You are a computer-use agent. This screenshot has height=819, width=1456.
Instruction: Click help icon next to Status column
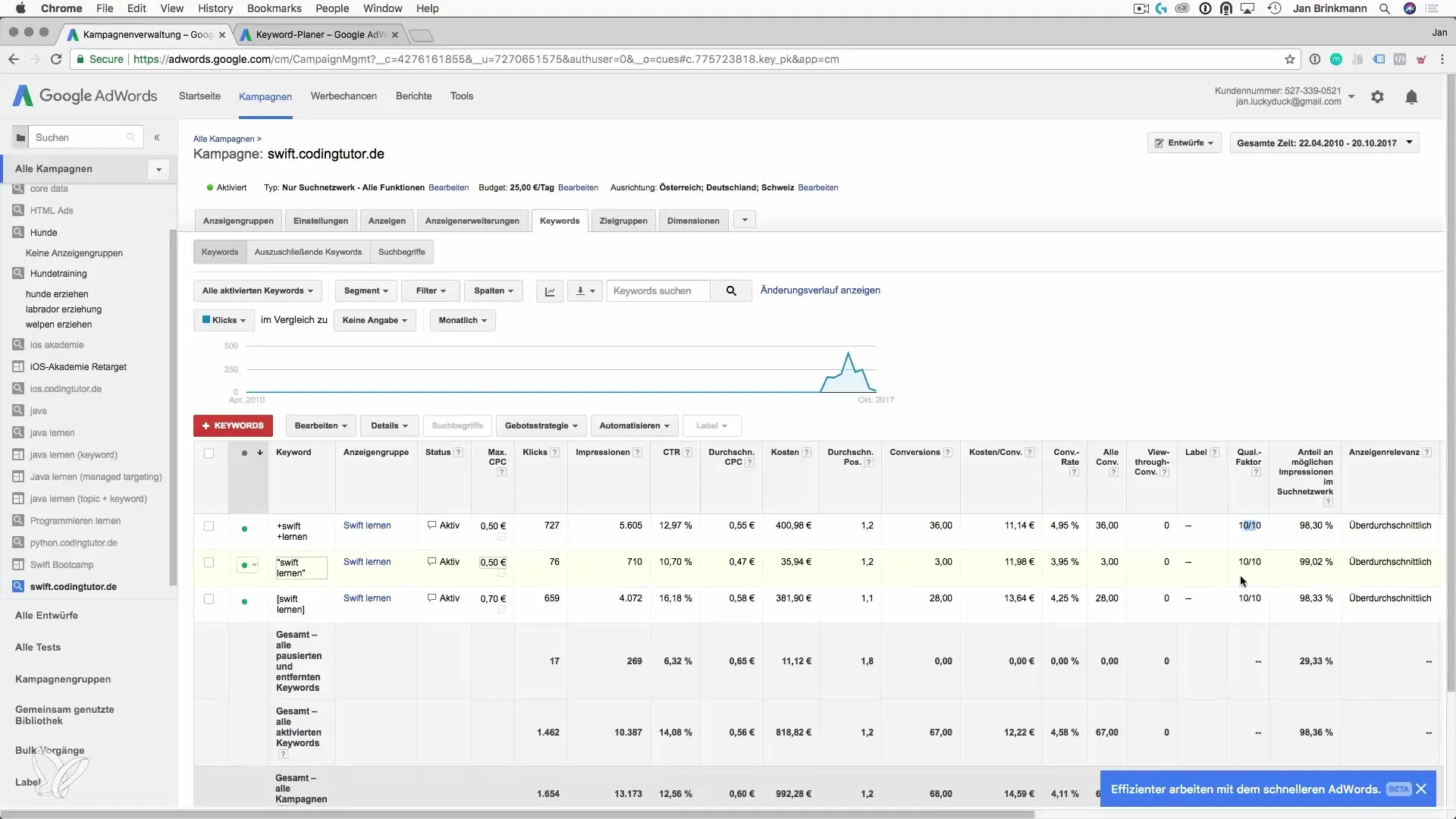coord(458,453)
